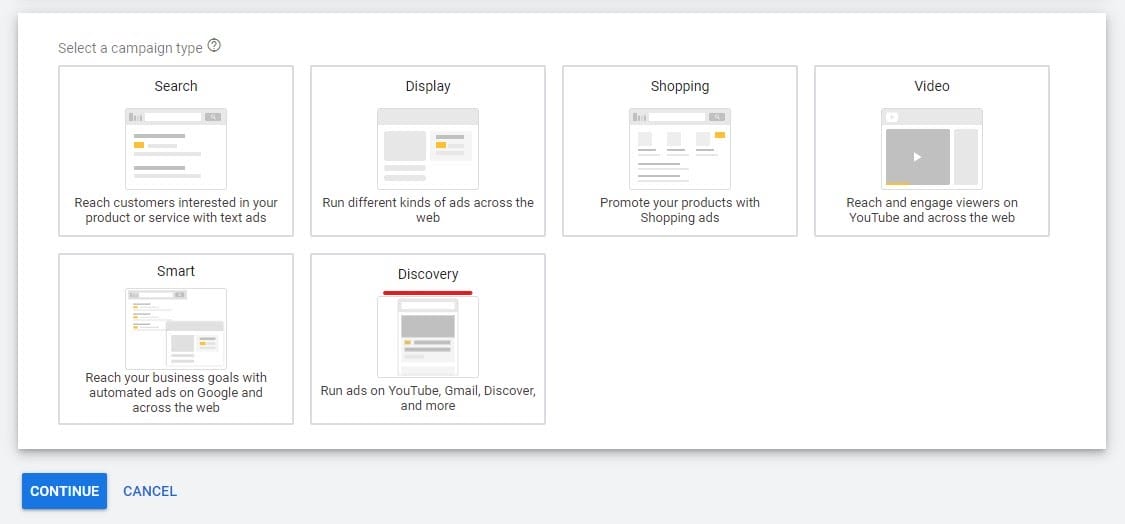Choose the Display card title
Viewport: 1125px width, 524px height.
coord(428,86)
